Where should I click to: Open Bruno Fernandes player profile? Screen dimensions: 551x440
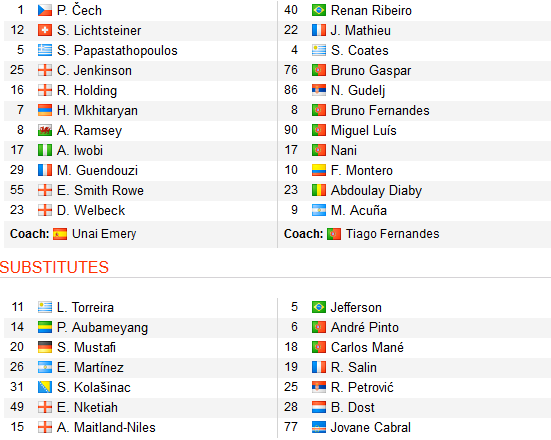coord(380,111)
